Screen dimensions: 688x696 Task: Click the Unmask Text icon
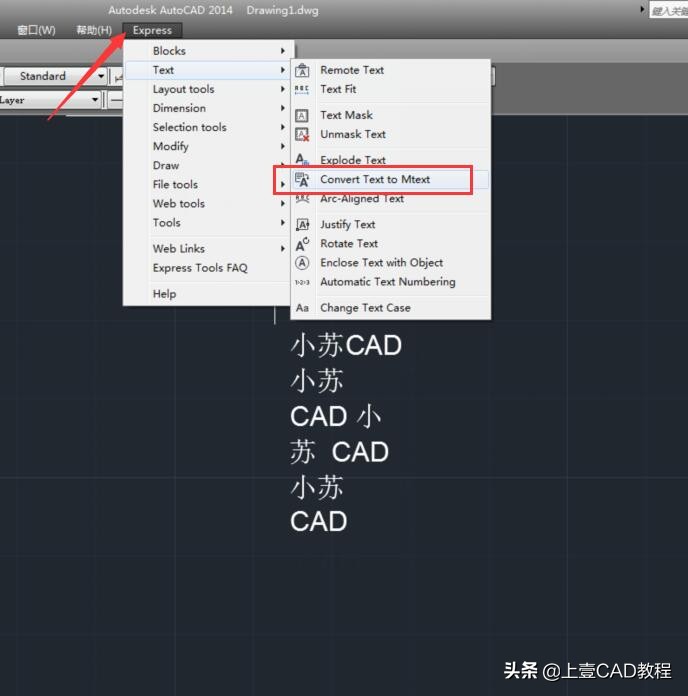coord(302,134)
